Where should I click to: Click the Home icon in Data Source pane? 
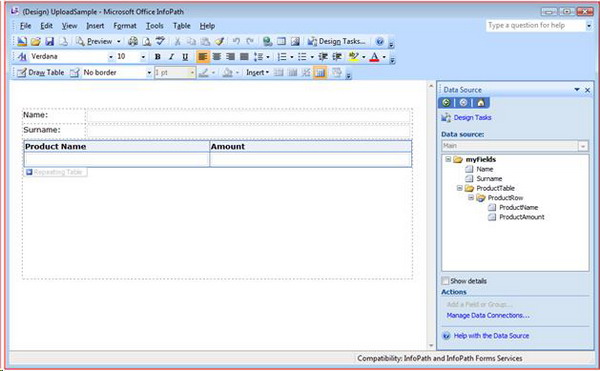click(481, 103)
